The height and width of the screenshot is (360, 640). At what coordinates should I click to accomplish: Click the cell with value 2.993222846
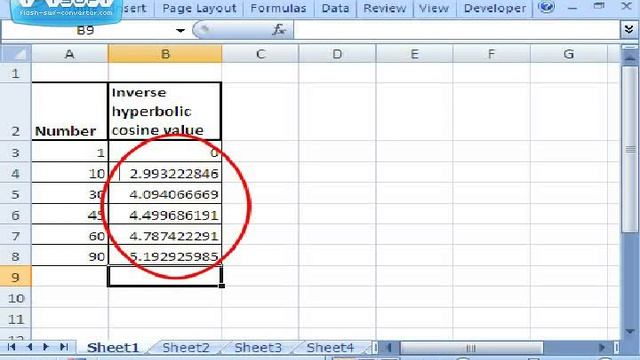pos(165,173)
